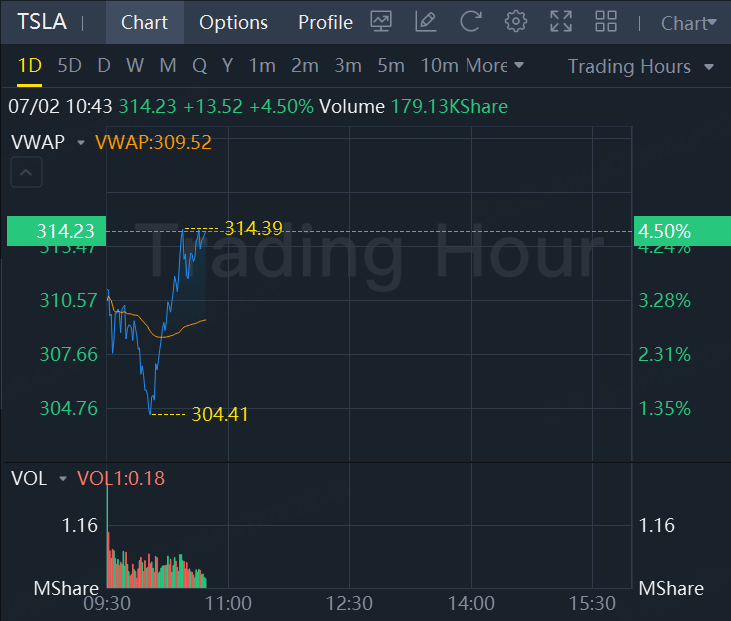Select the 5D timeframe
The image size is (731, 621).
pos(69,66)
